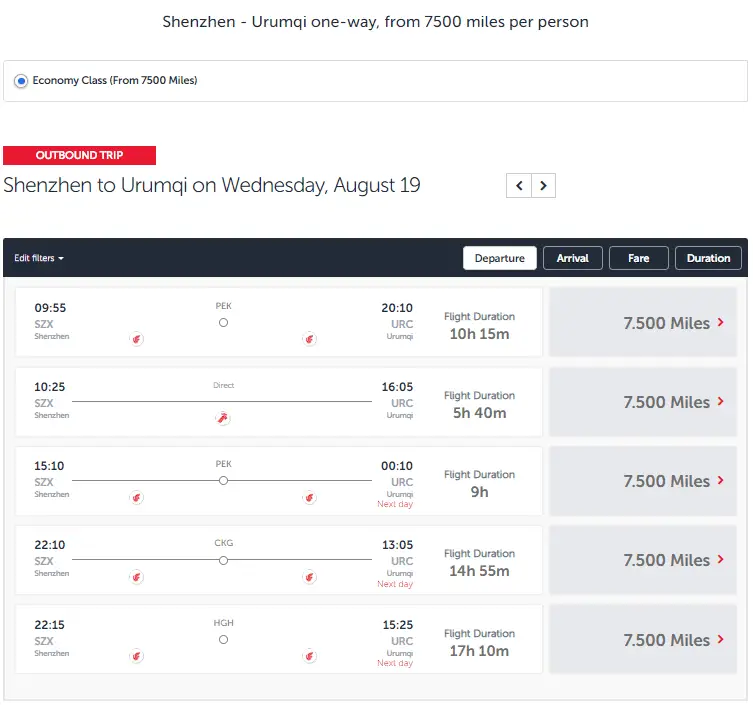Click the 15:25 arrival time
Screen dimensions: 753x706
[397, 625]
